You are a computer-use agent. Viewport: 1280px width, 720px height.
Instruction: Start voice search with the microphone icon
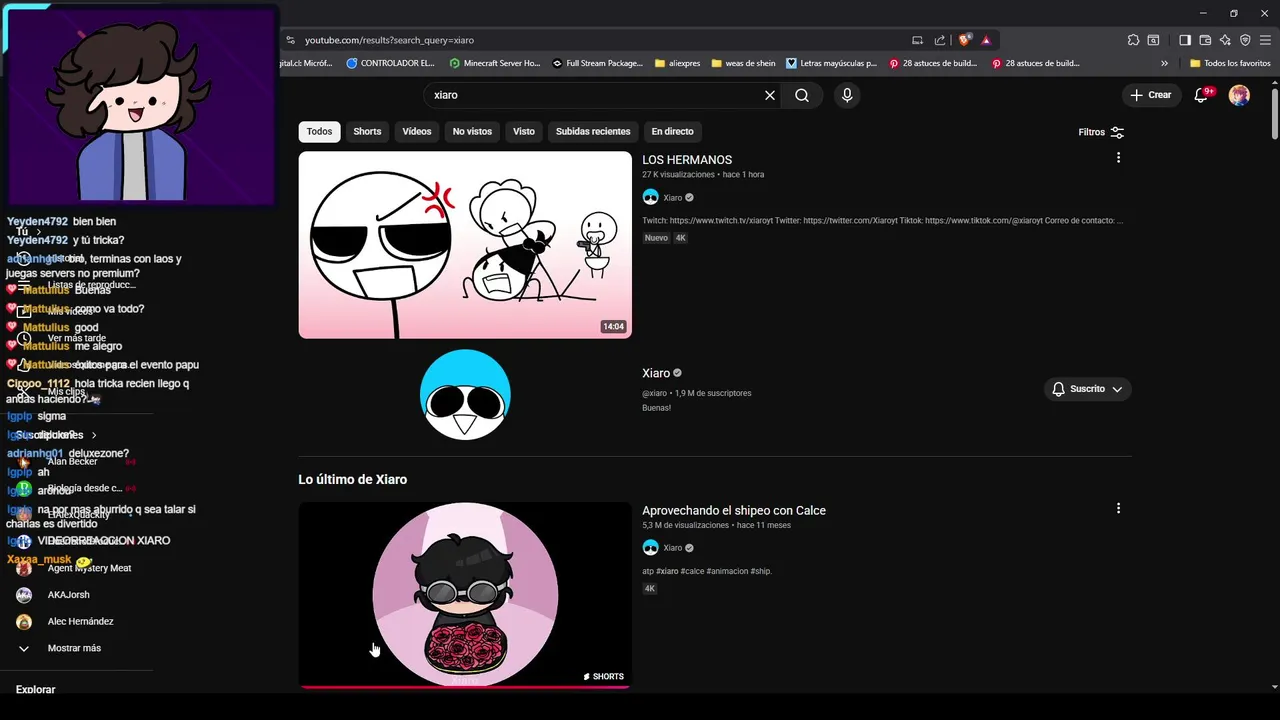click(847, 95)
